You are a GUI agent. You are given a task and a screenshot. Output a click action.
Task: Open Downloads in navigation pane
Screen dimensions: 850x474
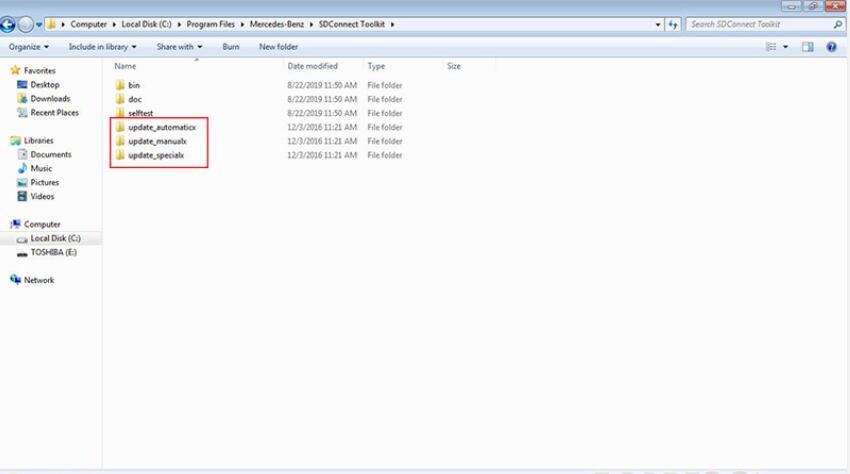pyautogui.click(x=50, y=99)
